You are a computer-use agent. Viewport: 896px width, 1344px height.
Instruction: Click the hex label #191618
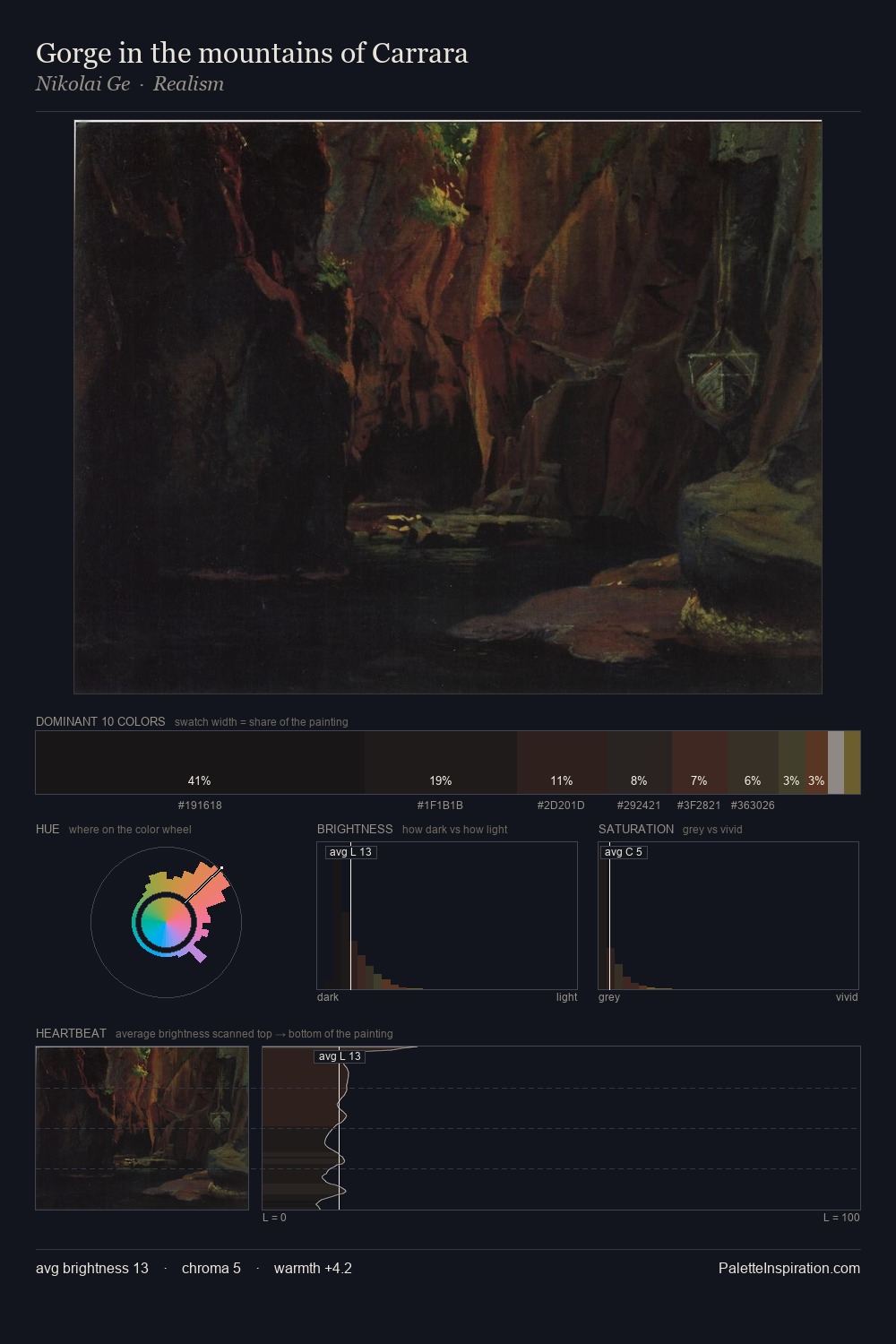click(x=200, y=806)
